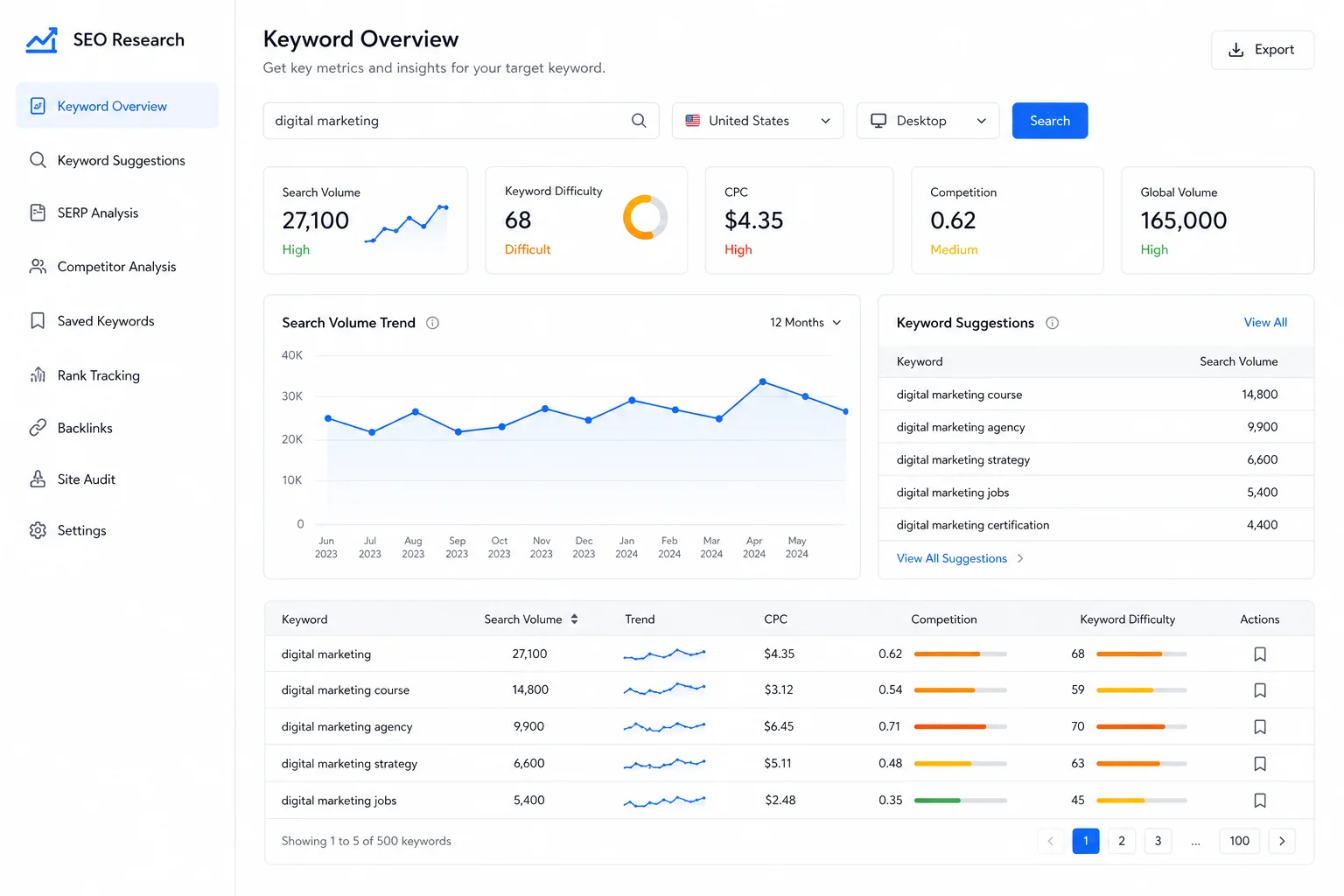This screenshot has height=896, width=1344.
Task: Click the Keyword Overview sidebar icon
Action: pyautogui.click(x=38, y=106)
